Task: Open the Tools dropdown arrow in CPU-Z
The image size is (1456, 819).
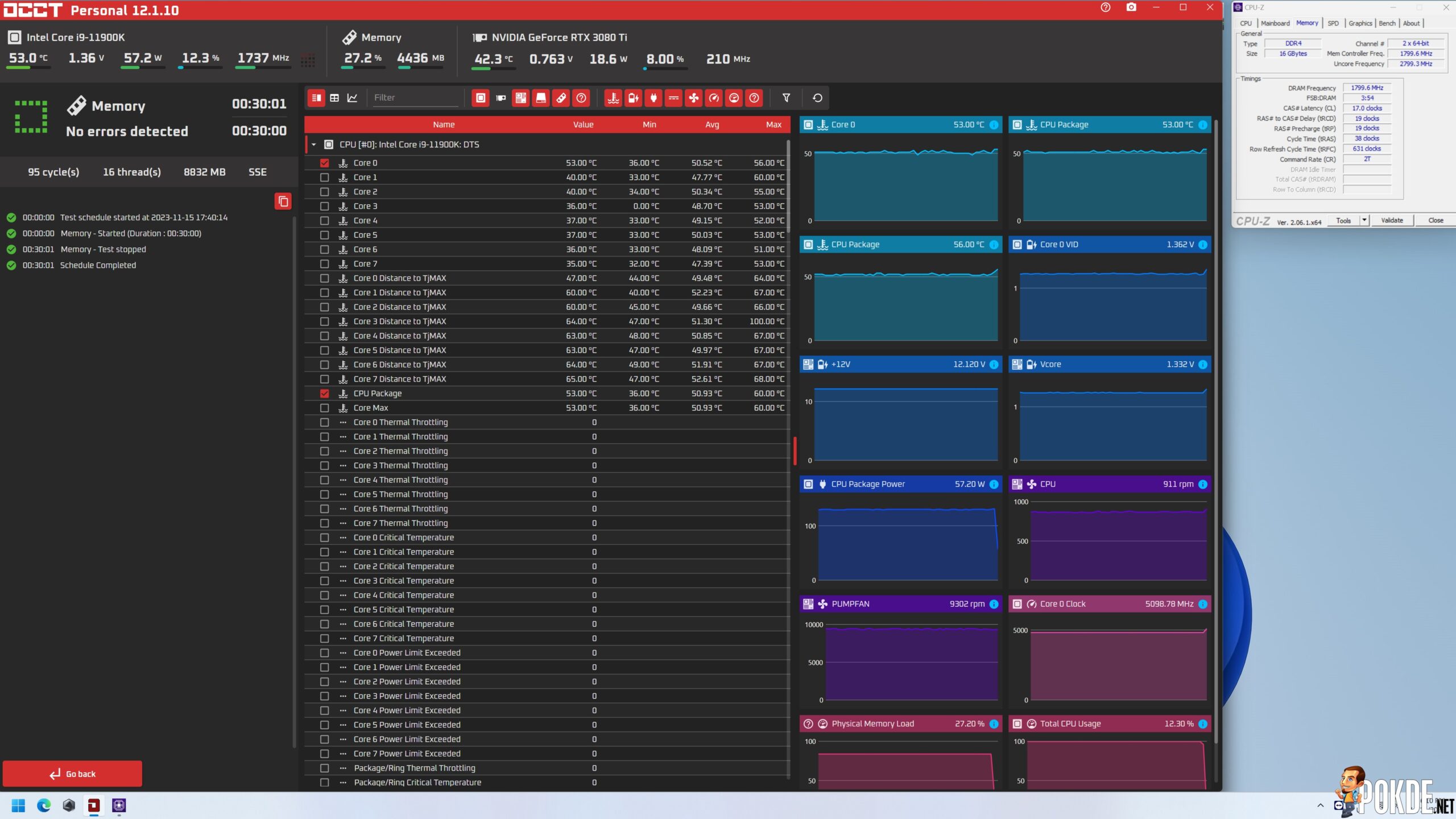Action: coord(1364,220)
